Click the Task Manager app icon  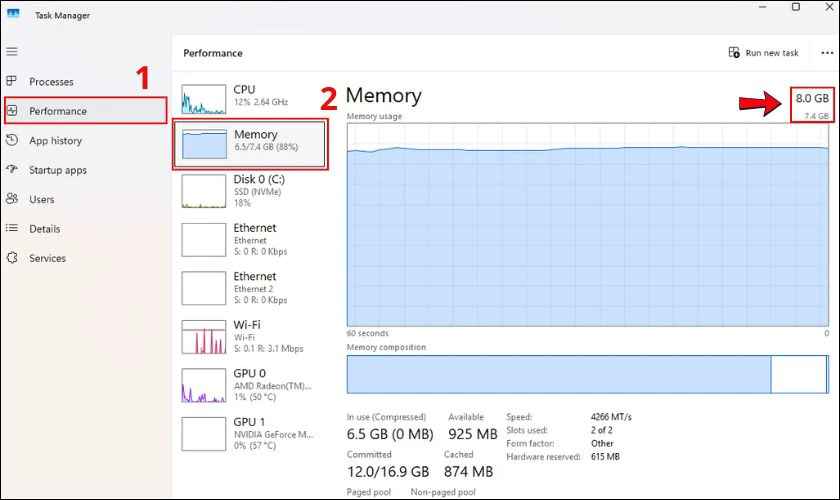pos(13,14)
